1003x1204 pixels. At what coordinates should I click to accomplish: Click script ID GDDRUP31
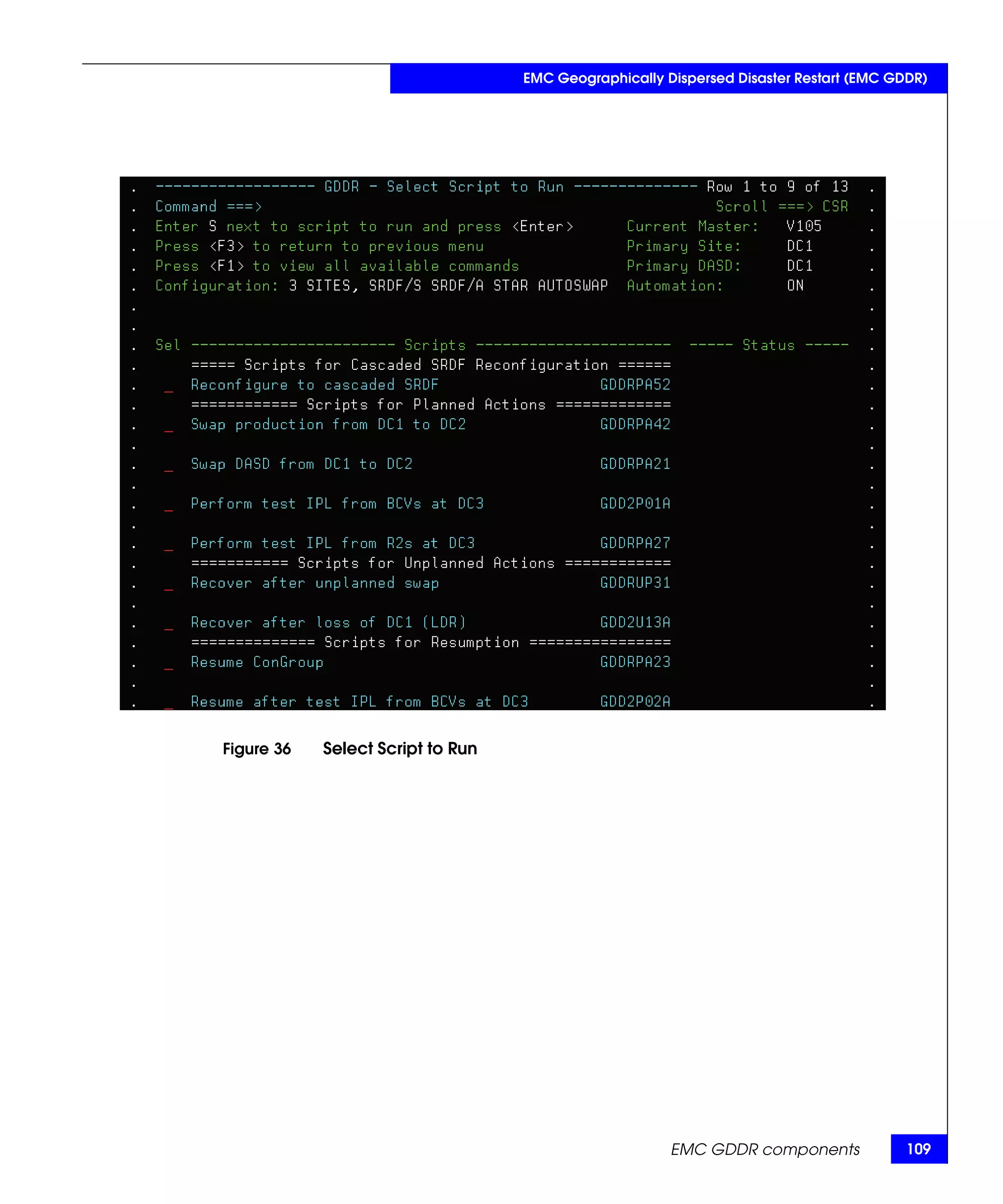coord(635,582)
